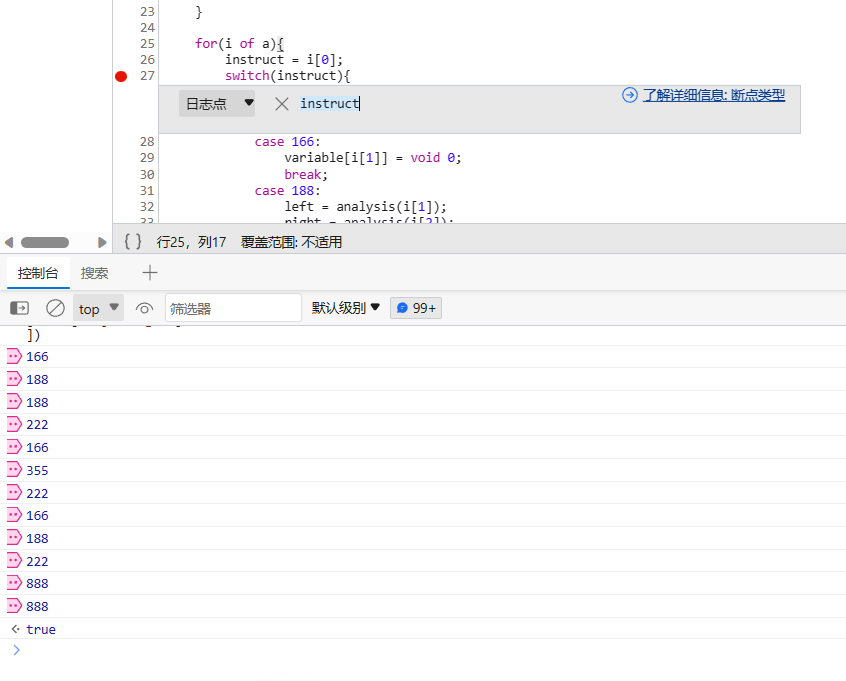Toggle the breakpoint on line 27

121,76
